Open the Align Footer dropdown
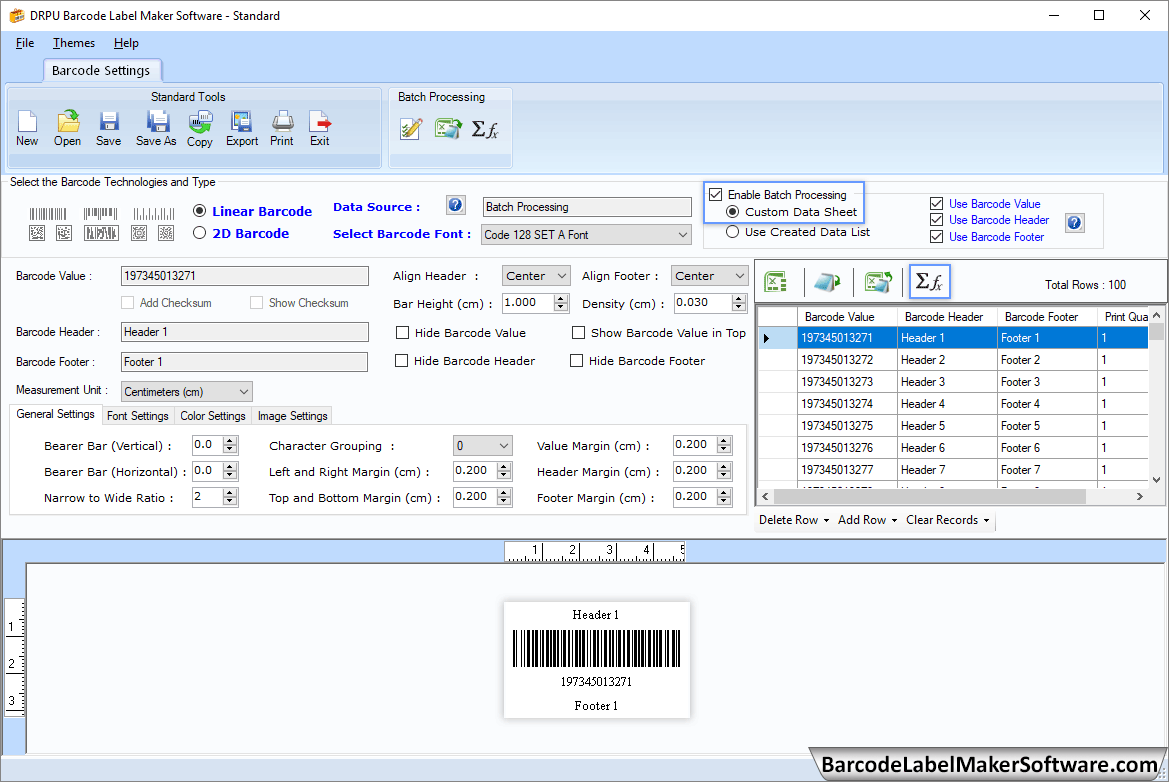 [x=709, y=276]
